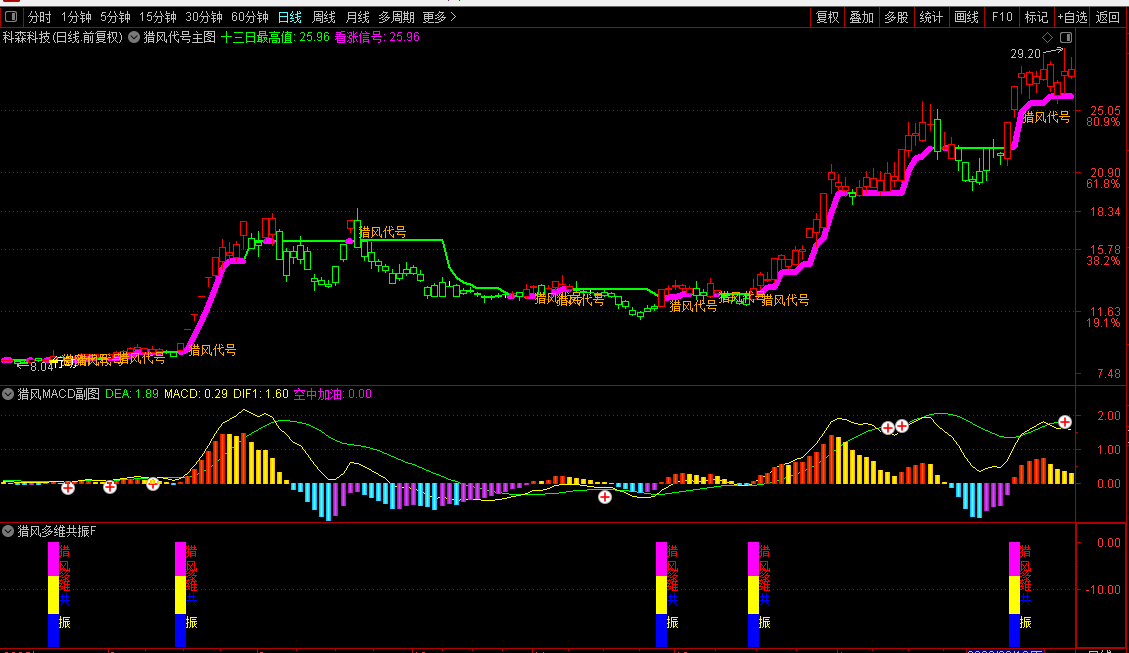
Task: Click the first resonance signal bar on the left
Action: (x=53, y=594)
